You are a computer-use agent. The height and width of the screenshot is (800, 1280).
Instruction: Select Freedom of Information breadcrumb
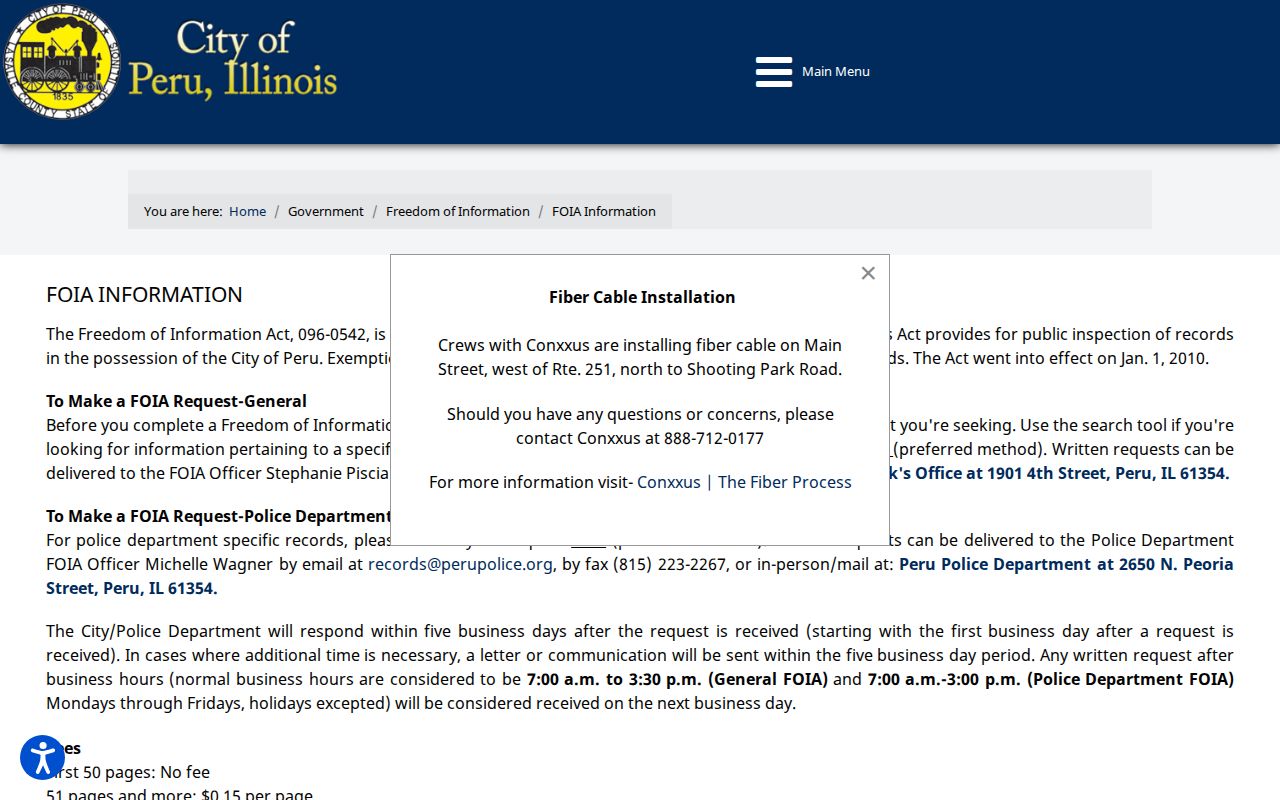click(458, 211)
